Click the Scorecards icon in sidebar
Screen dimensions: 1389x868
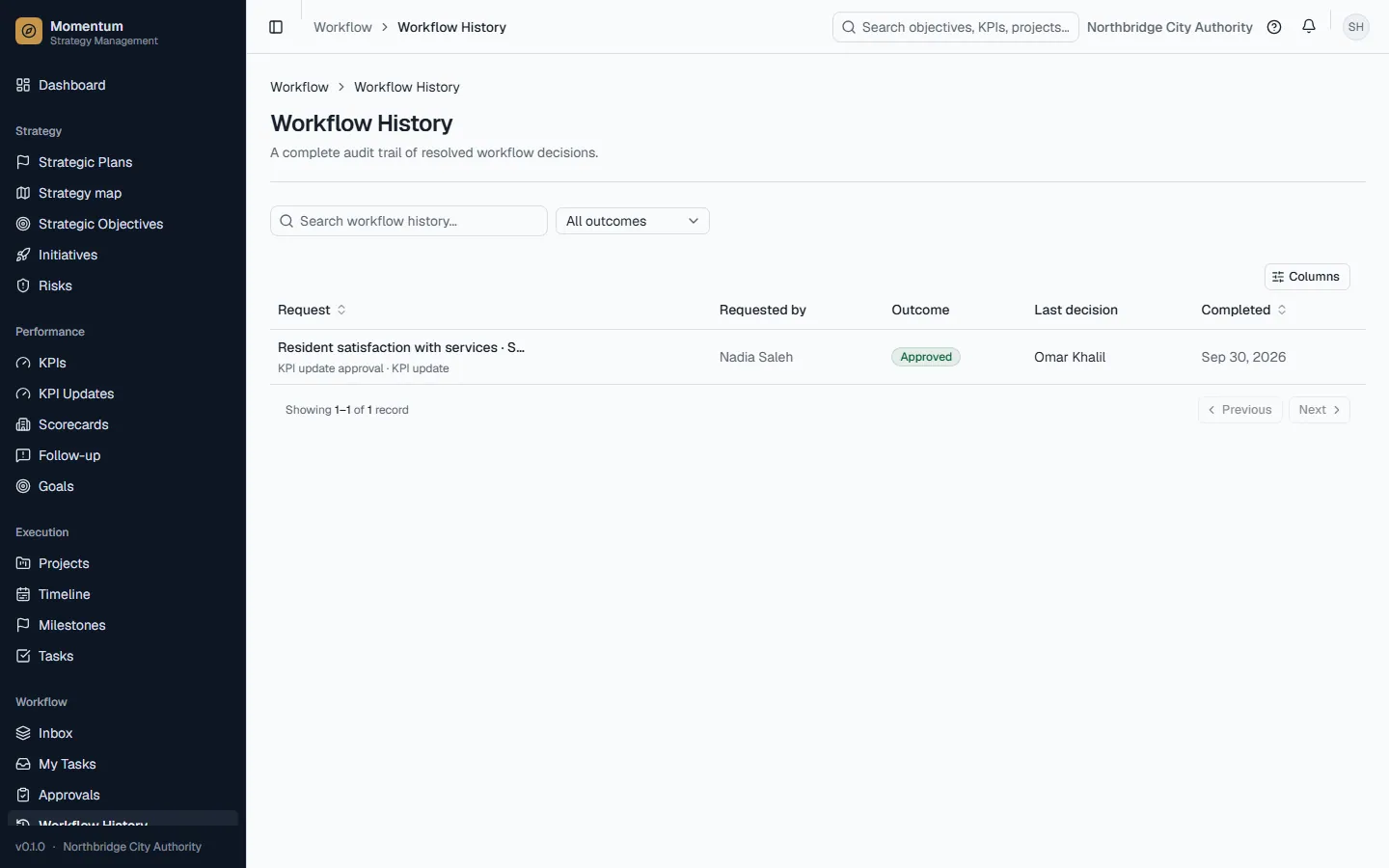pyautogui.click(x=23, y=424)
